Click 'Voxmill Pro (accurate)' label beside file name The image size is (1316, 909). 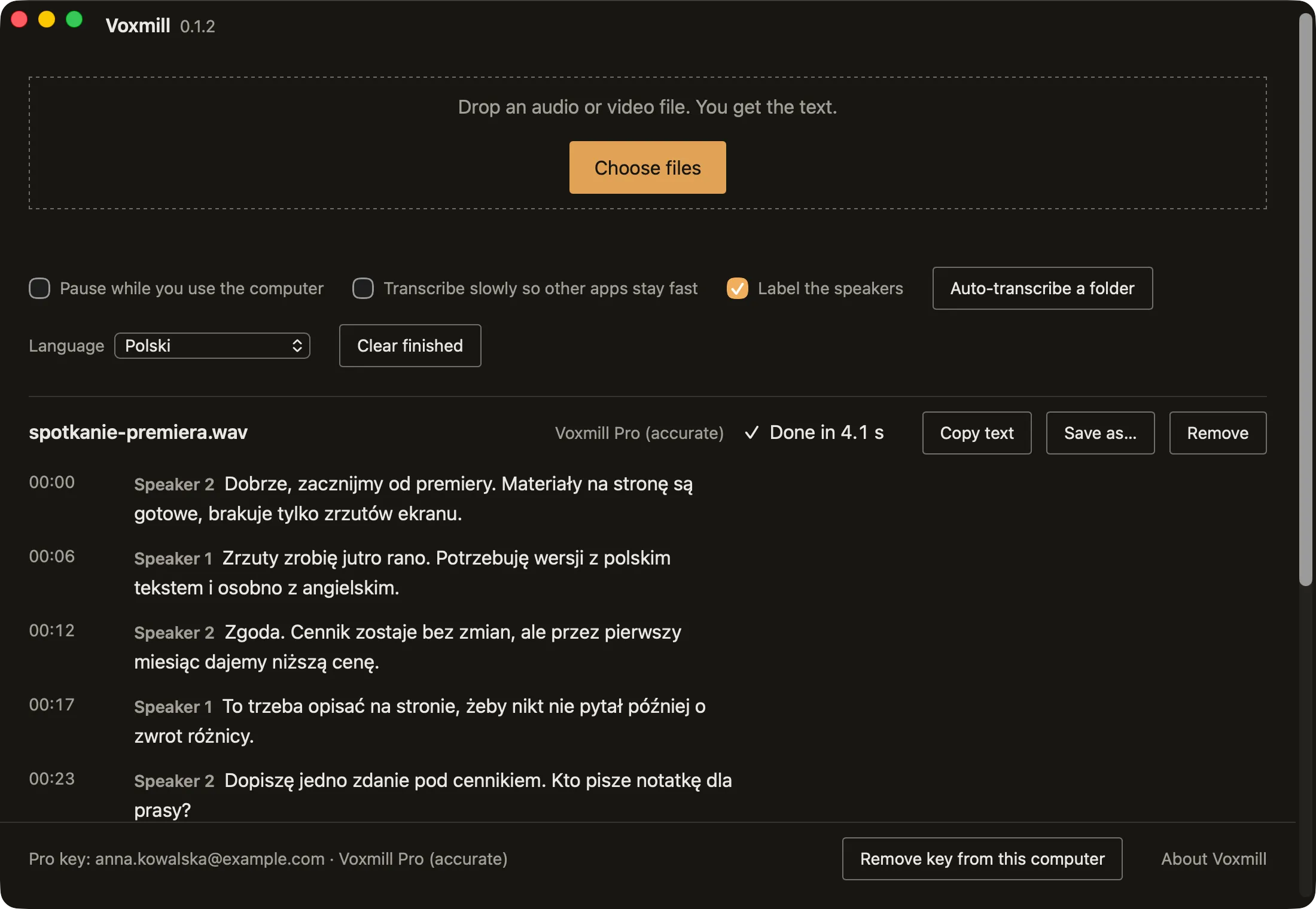639,433
